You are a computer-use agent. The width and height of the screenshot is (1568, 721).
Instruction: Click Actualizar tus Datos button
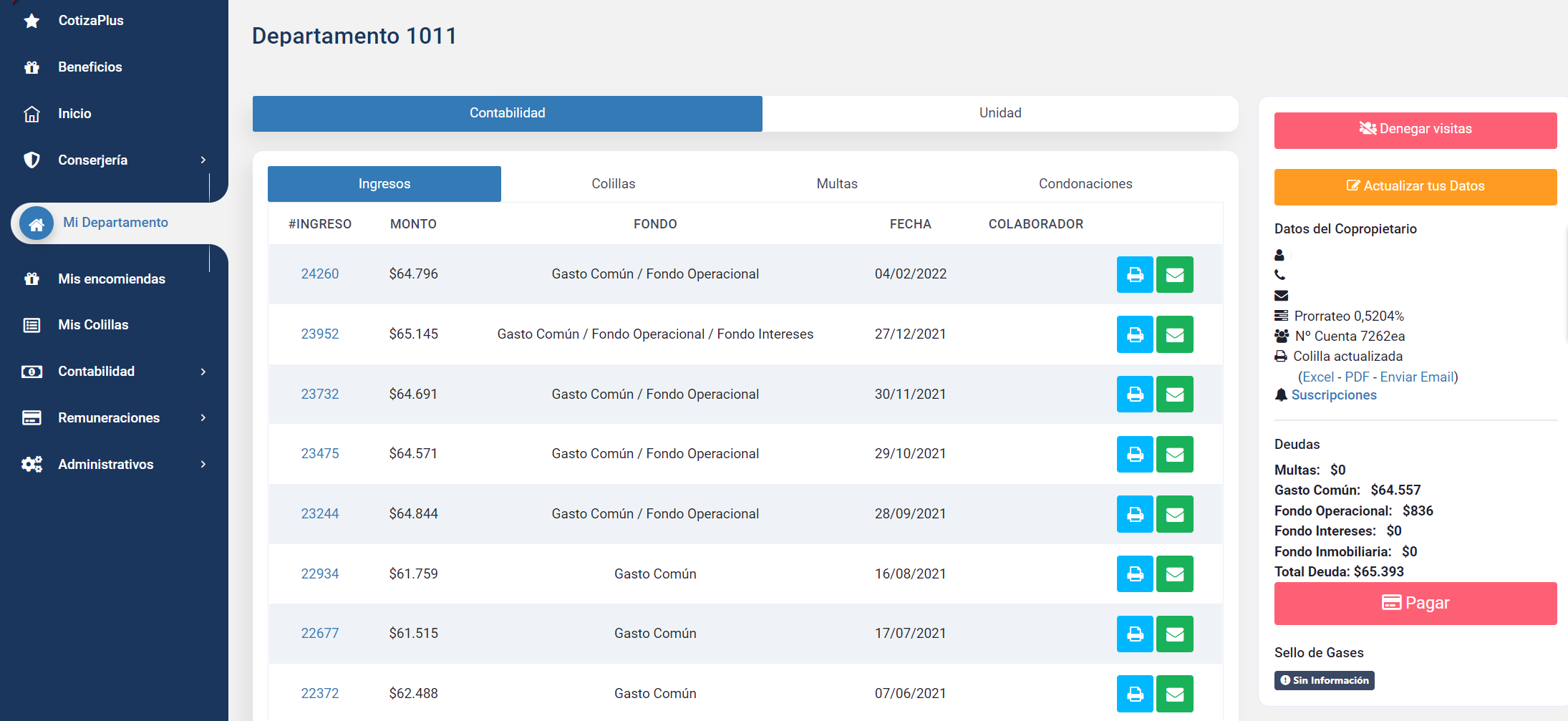pos(1415,187)
